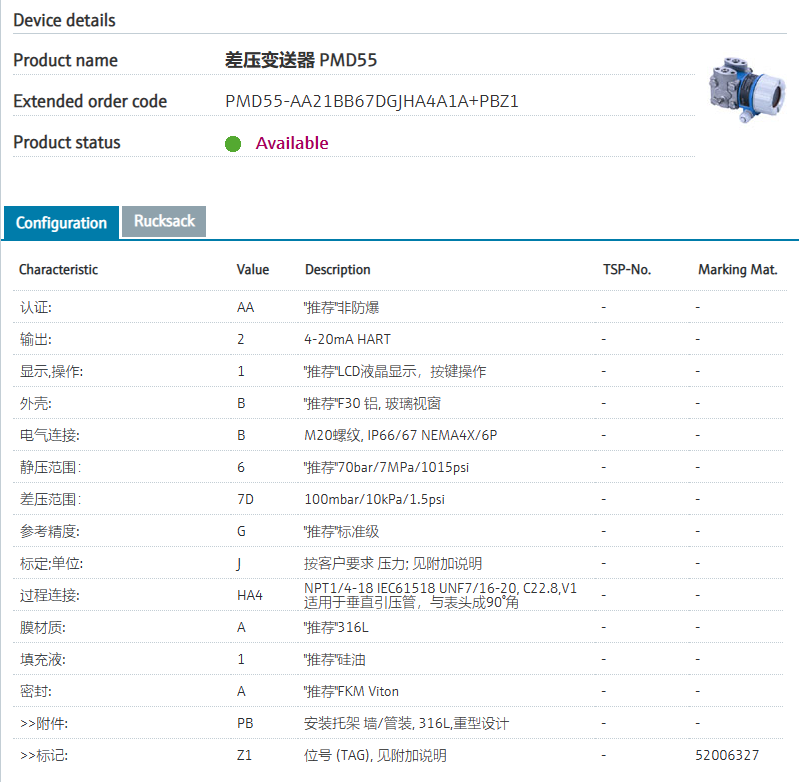Click the Description column header

[337, 270]
